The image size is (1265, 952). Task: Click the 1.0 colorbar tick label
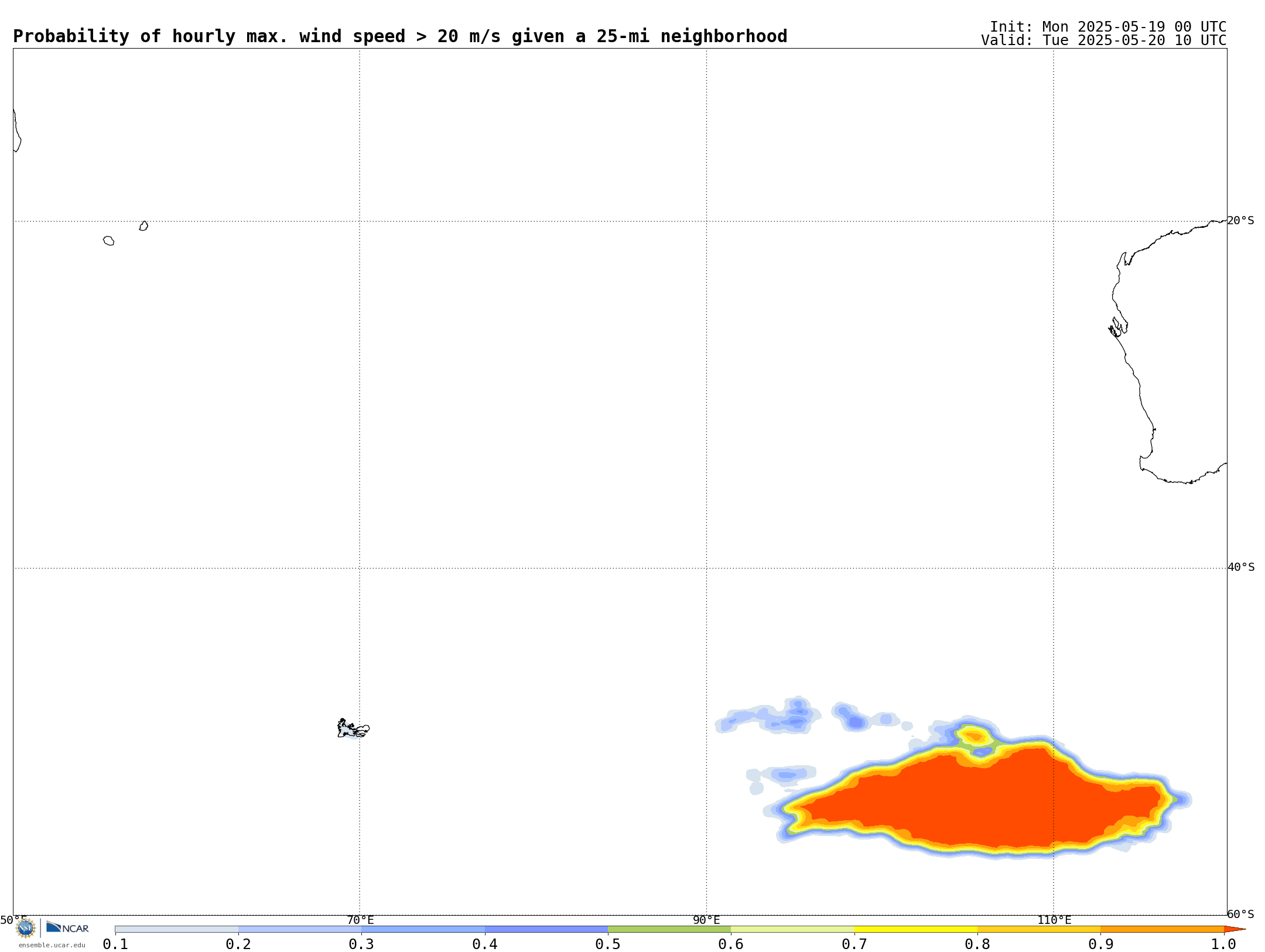point(1224,944)
